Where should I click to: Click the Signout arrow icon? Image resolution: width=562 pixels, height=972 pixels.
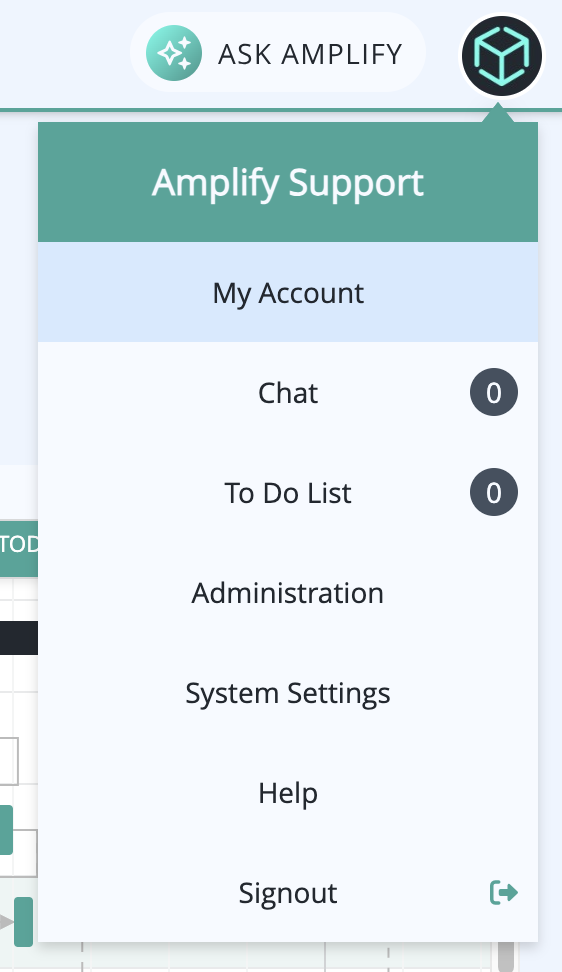pos(503,893)
